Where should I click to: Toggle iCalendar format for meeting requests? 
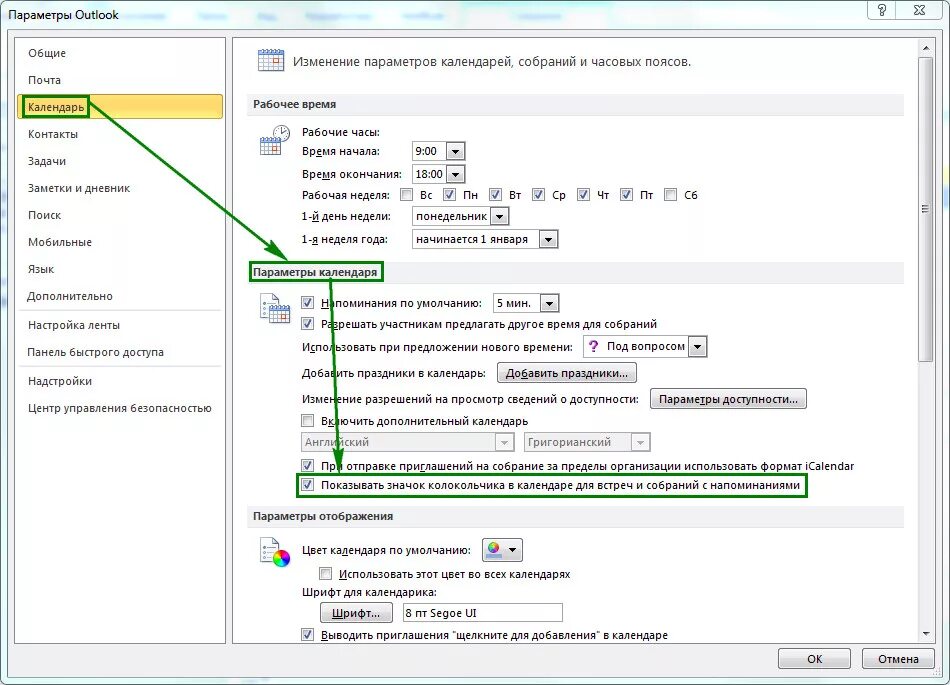click(308, 465)
